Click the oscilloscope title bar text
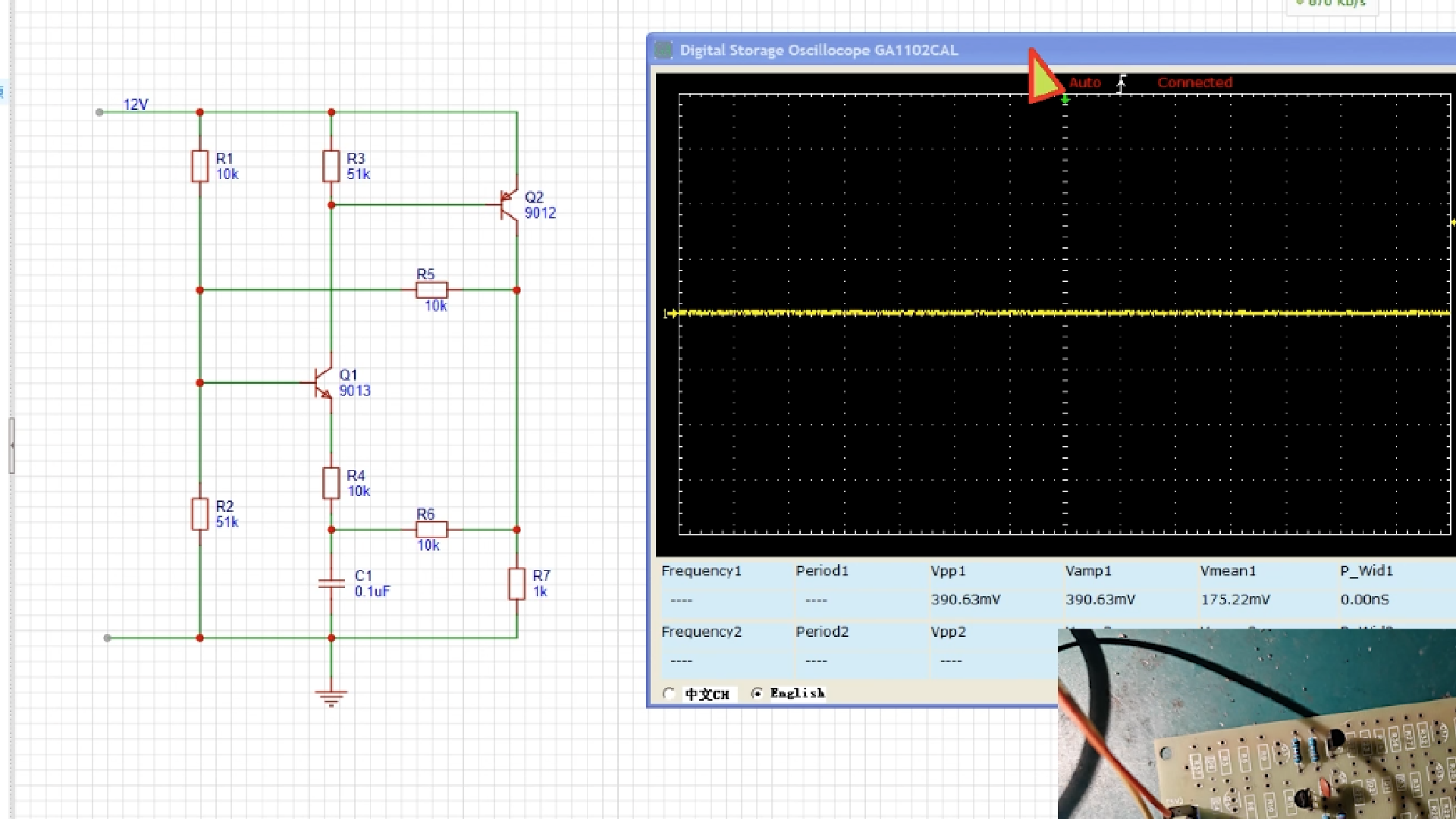 (x=819, y=50)
